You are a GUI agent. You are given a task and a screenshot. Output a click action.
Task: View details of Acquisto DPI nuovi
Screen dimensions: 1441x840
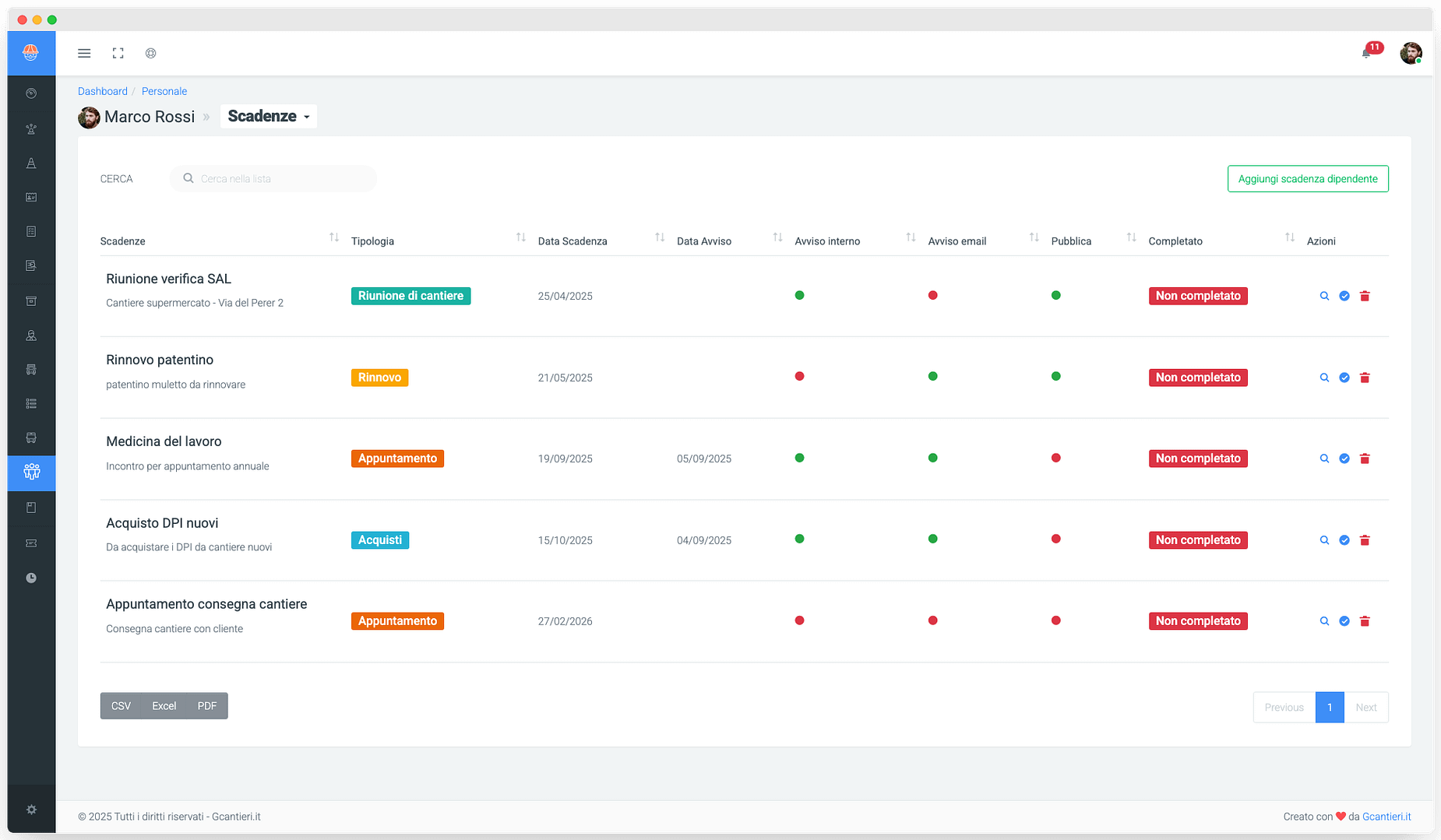[x=1324, y=540]
